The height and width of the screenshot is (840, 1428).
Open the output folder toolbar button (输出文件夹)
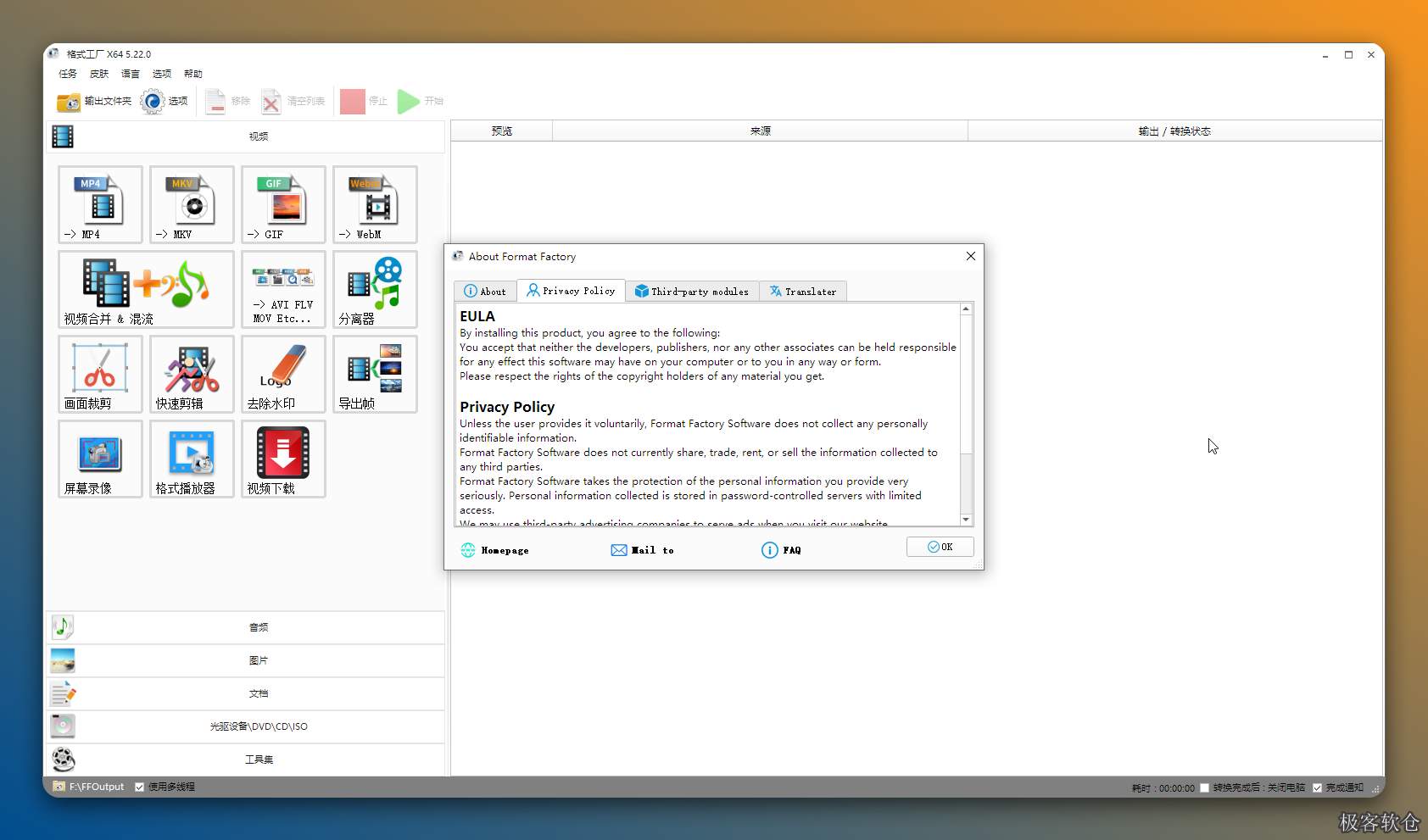tap(94, 102)
